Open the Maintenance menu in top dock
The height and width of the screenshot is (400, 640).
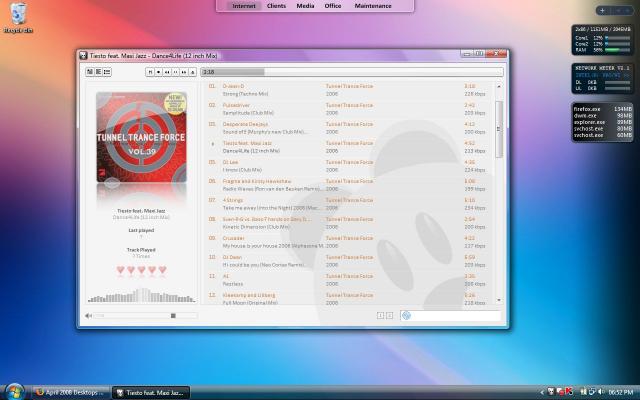click(373, 6)
